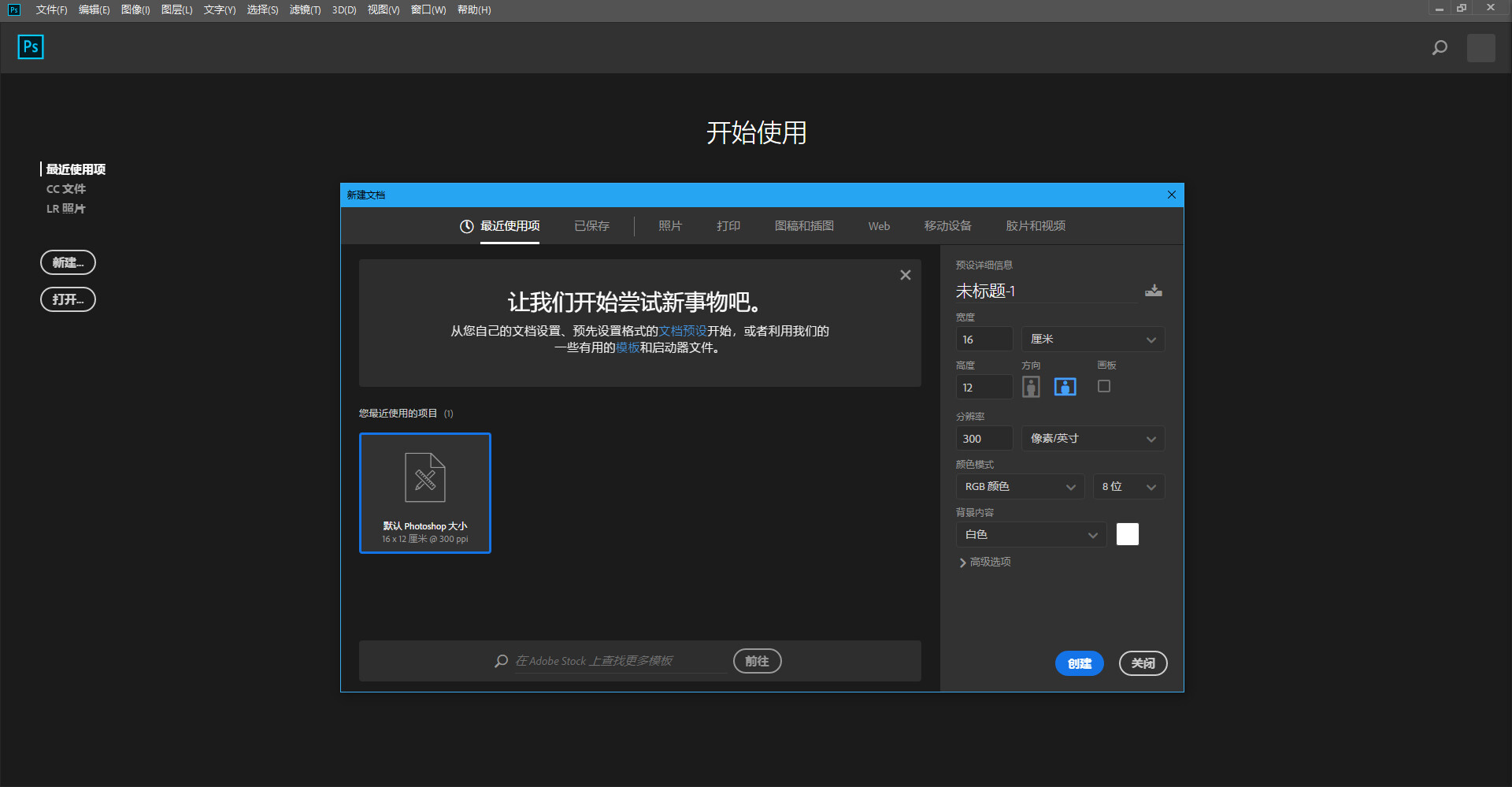The image size is (1512, 787).
Task: Select CC 文件 in left sidebar
Action: (x=66, y=189)
